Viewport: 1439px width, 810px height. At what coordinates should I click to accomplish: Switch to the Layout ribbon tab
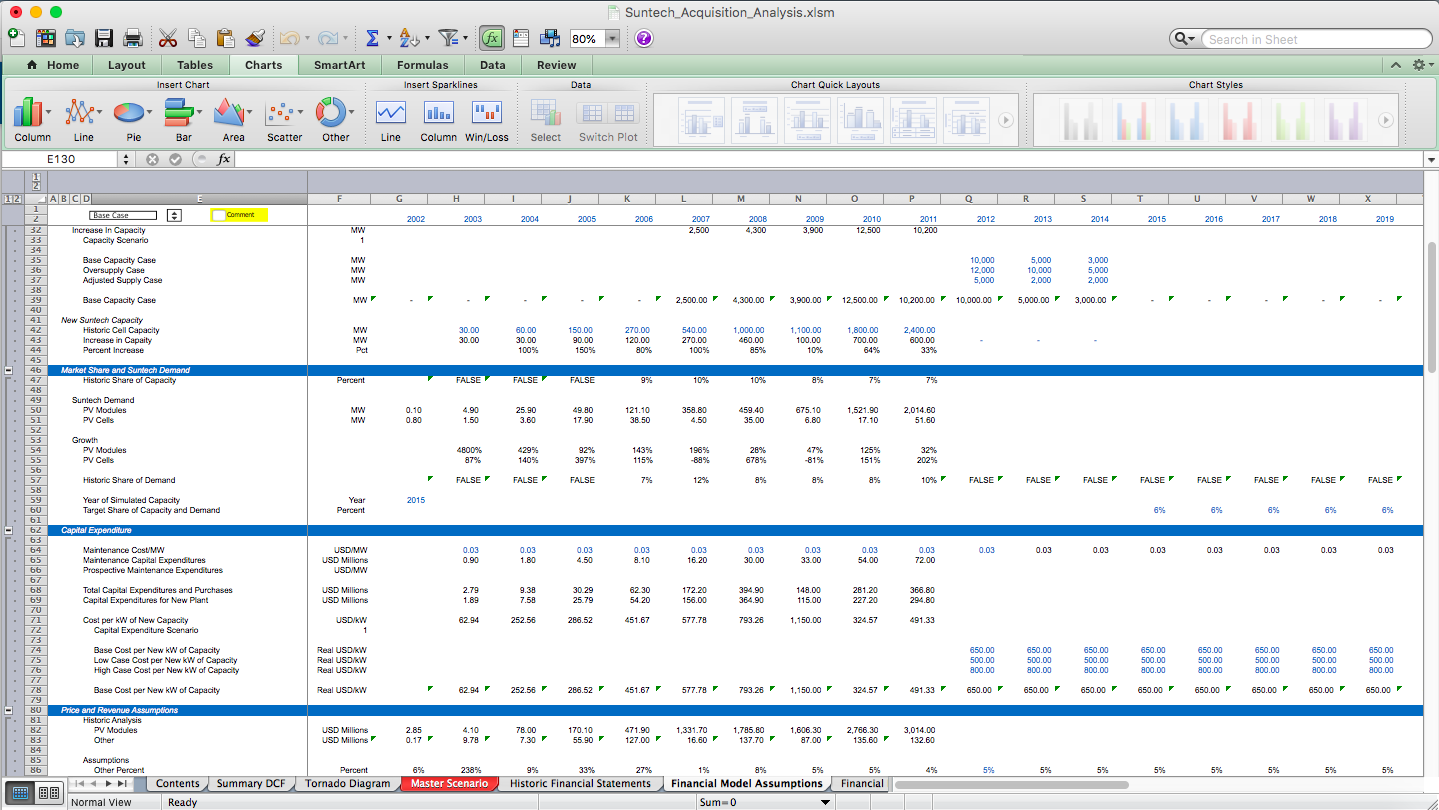pos(127,65)
